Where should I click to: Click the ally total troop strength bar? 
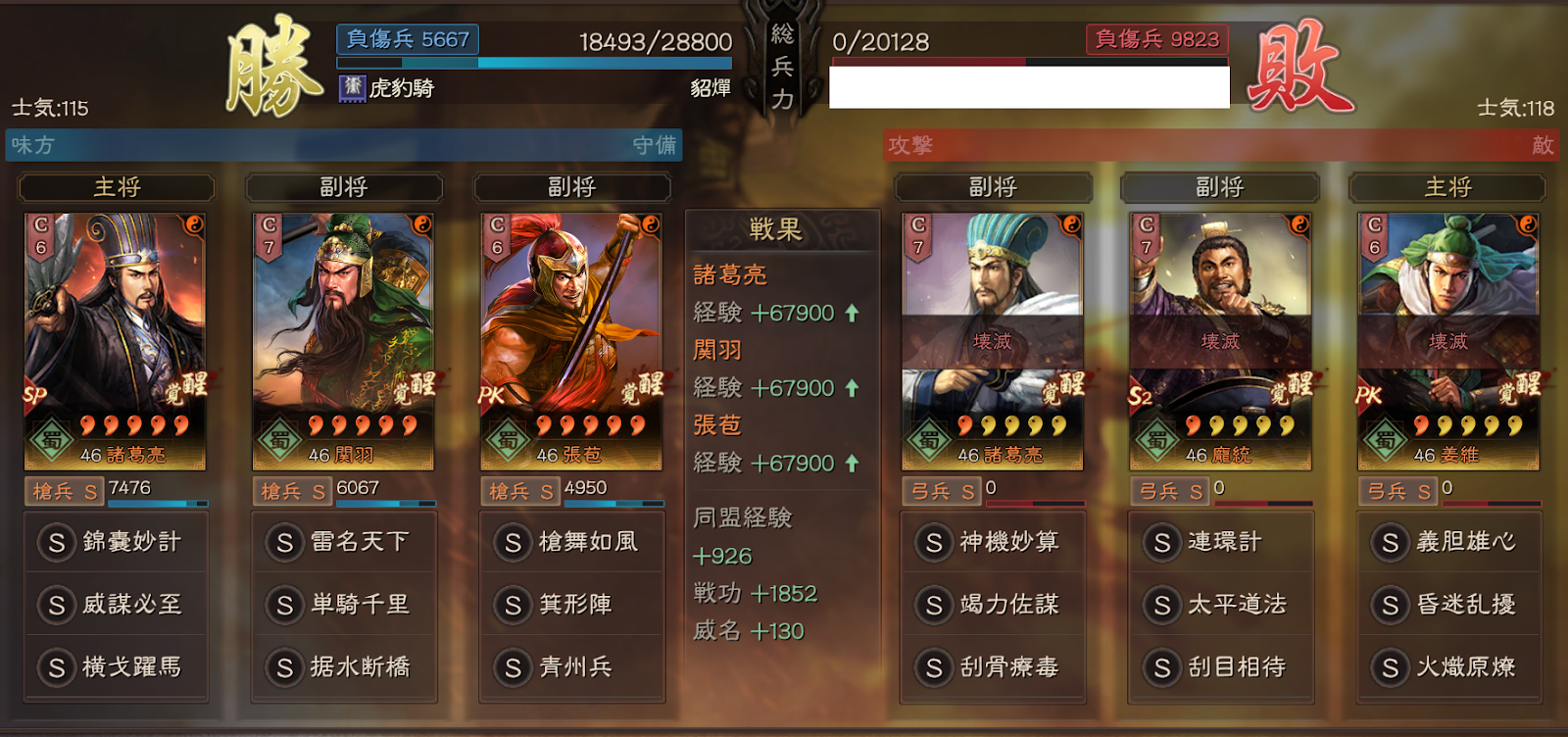pos(535,63)
